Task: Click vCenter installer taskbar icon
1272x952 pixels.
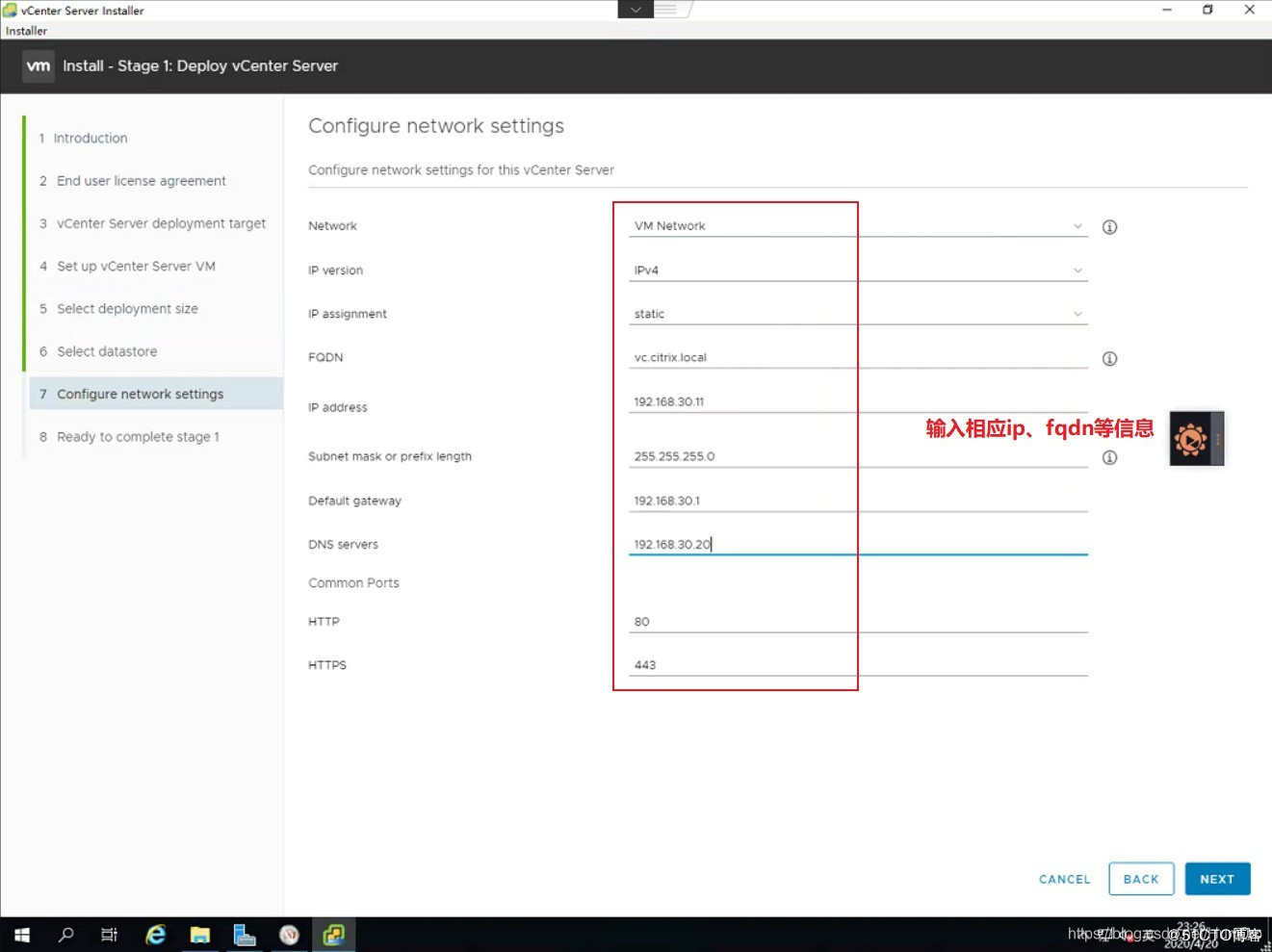Action: pos(333,935)
